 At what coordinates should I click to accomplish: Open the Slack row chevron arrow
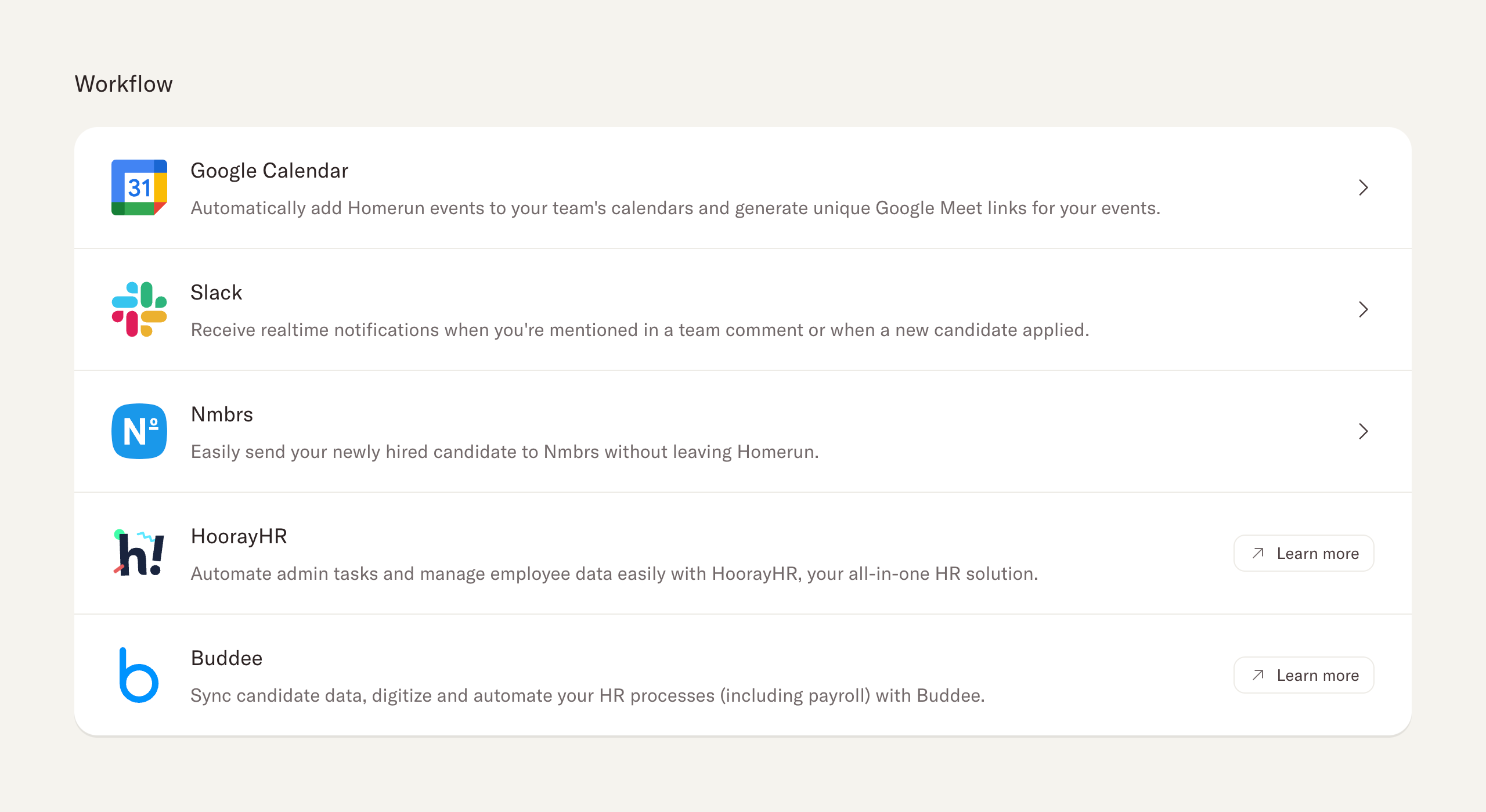click(x=1364, y=309)
